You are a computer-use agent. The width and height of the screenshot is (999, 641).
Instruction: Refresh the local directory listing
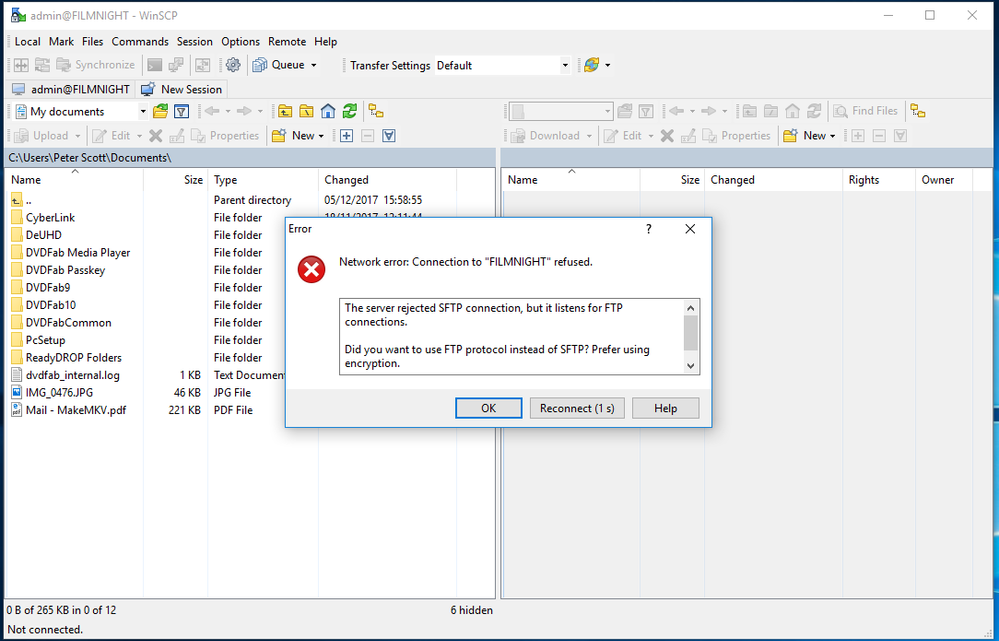coord(349,111)
